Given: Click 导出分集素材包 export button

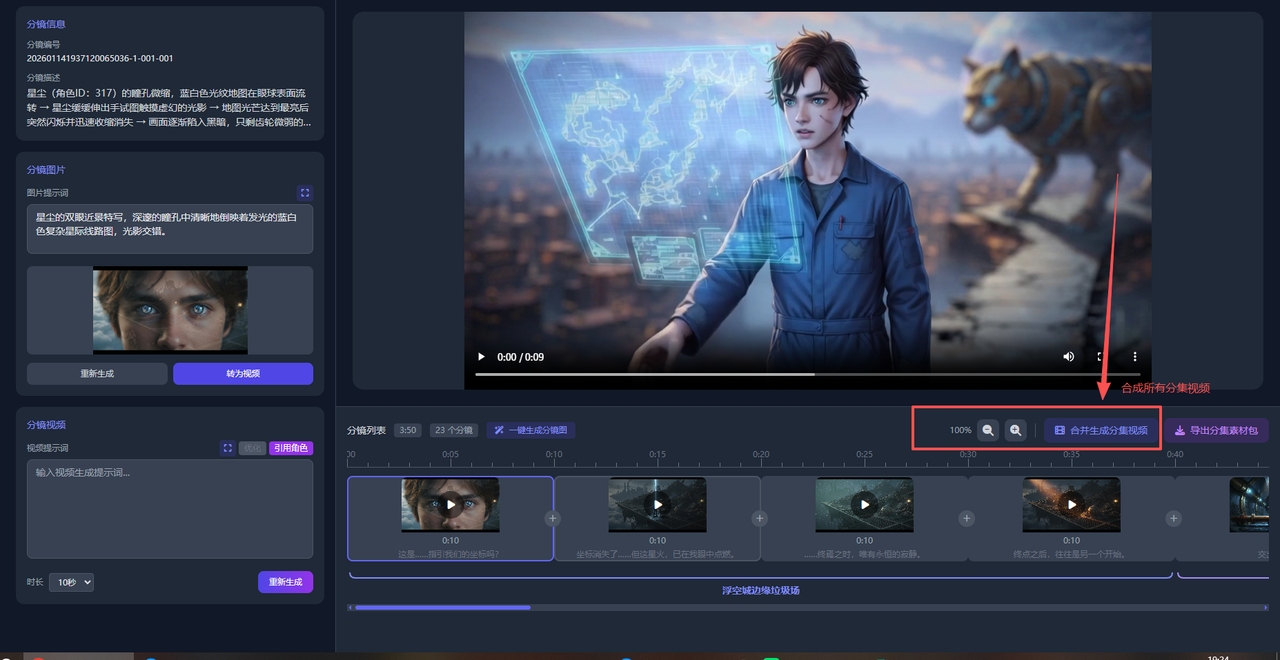Looking at the screenshot, I should 1215,430.
